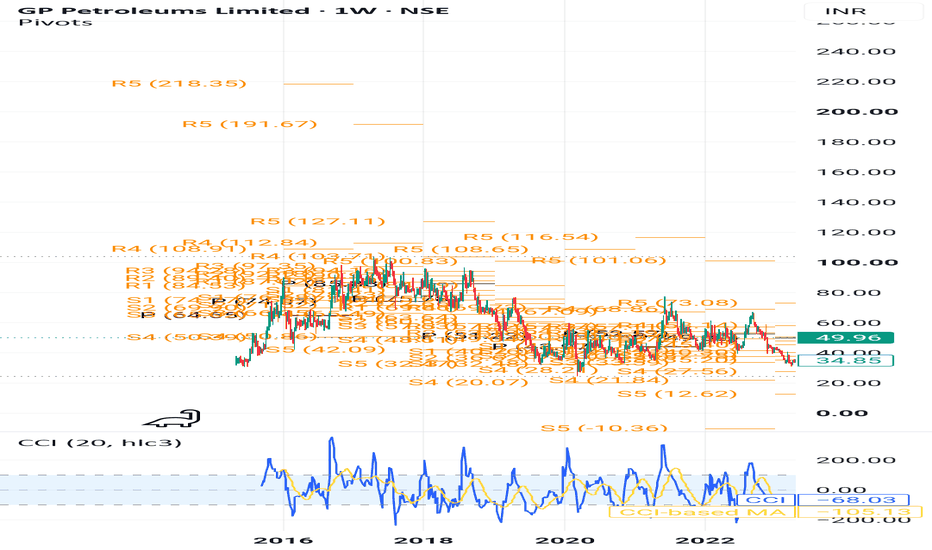Viewport: 932px width, 550px height.
Task: Click the R5 (191.67) pivot label
Action: (x=250, y=124)
